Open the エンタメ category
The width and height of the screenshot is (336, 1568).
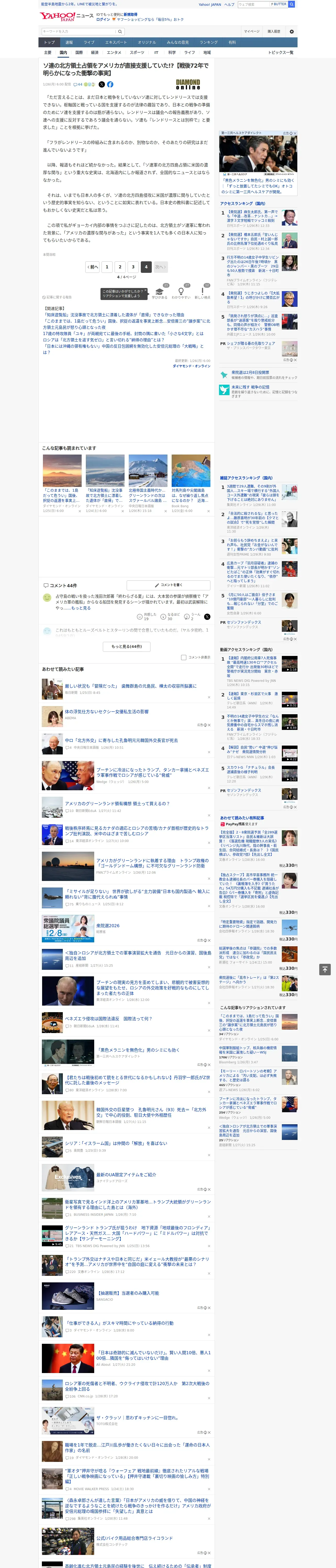tap(114, 52)
